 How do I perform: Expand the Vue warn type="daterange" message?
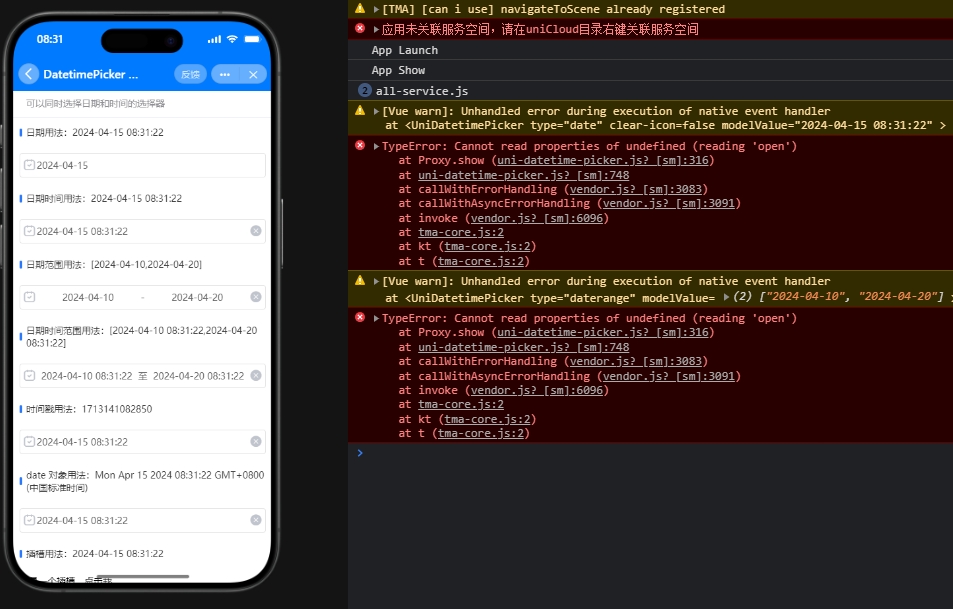pos(376,281)
